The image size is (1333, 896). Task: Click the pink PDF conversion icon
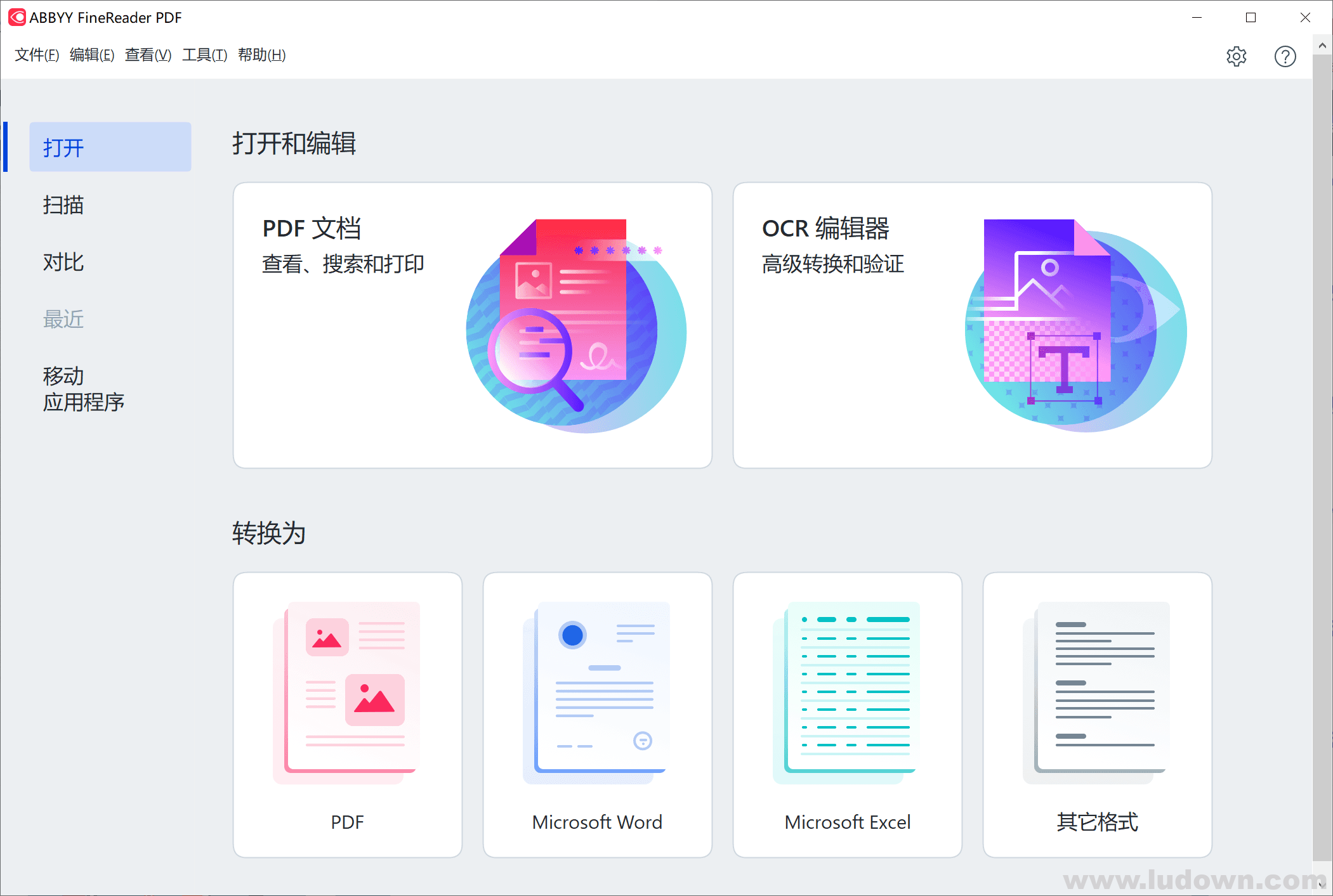[347, 692]
